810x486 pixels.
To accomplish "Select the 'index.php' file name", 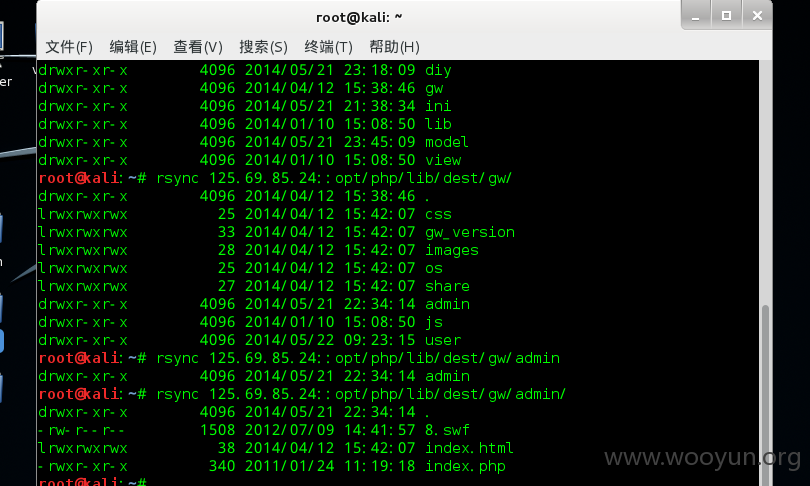I will tap(465, 466).
